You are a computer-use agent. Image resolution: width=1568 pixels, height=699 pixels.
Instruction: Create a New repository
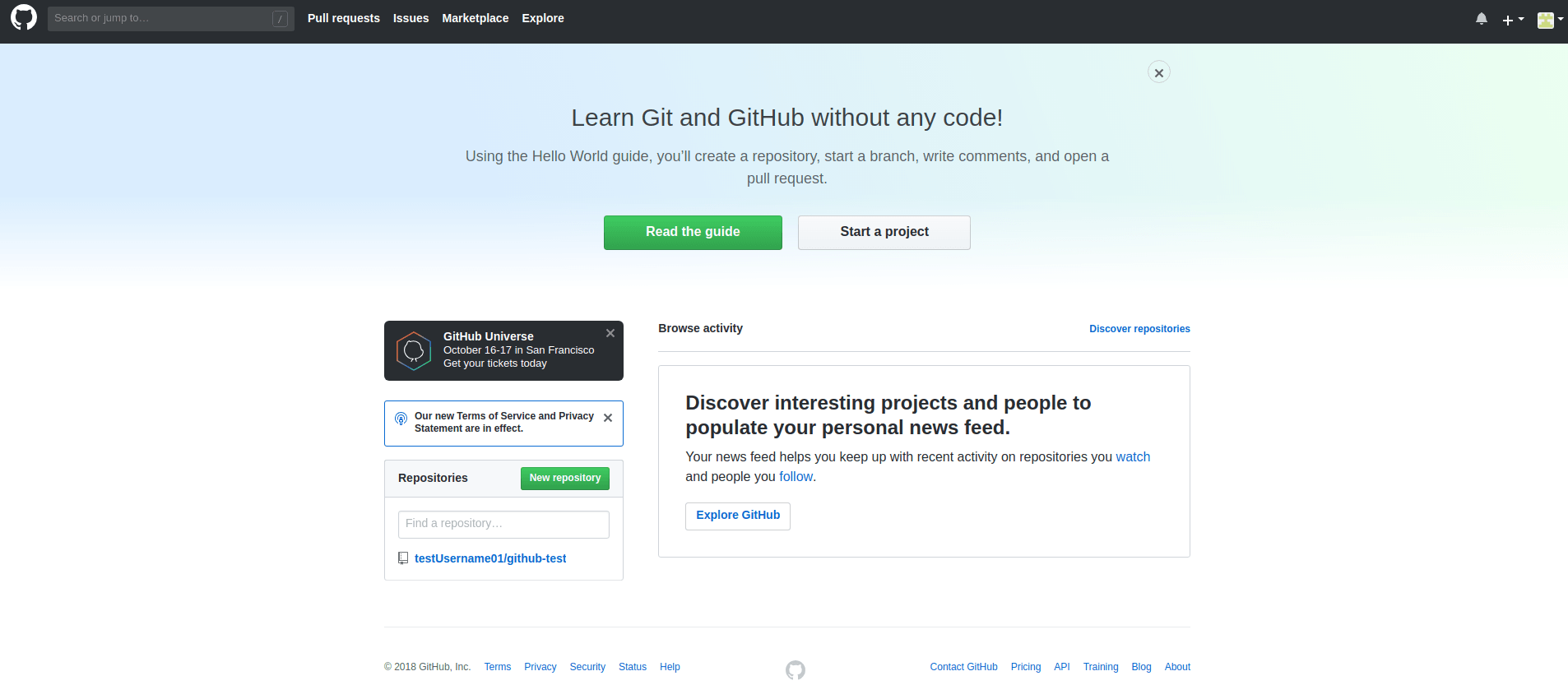click(565, 479)
